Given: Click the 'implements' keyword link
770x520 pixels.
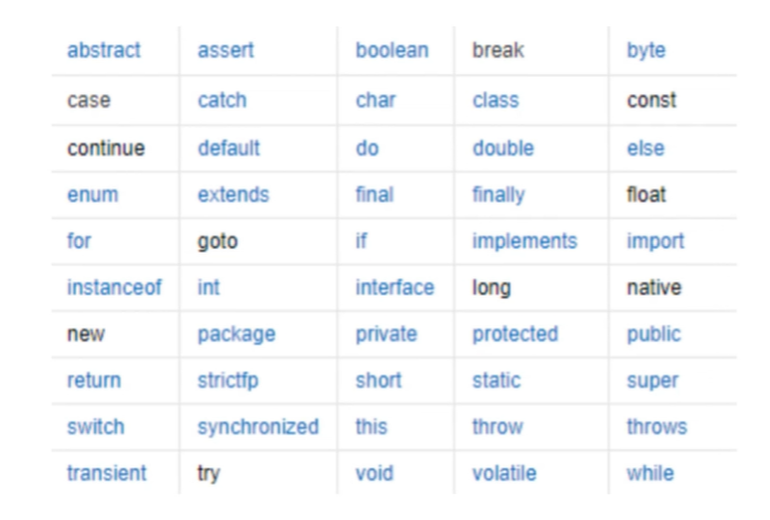Looking at the screenshot, I should pos(524,242).
